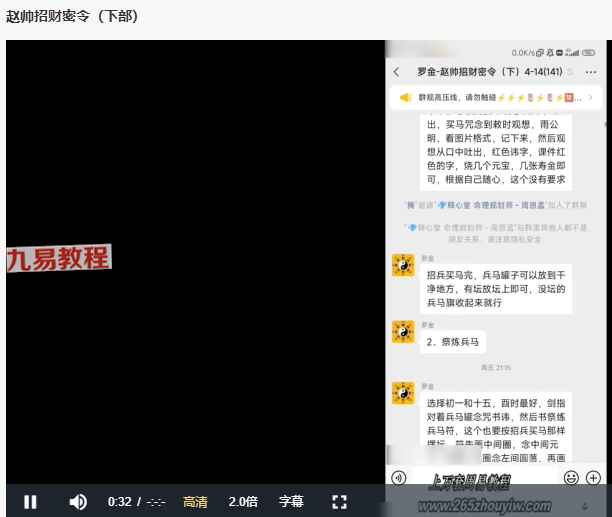Open the plus attachments button

593,478
